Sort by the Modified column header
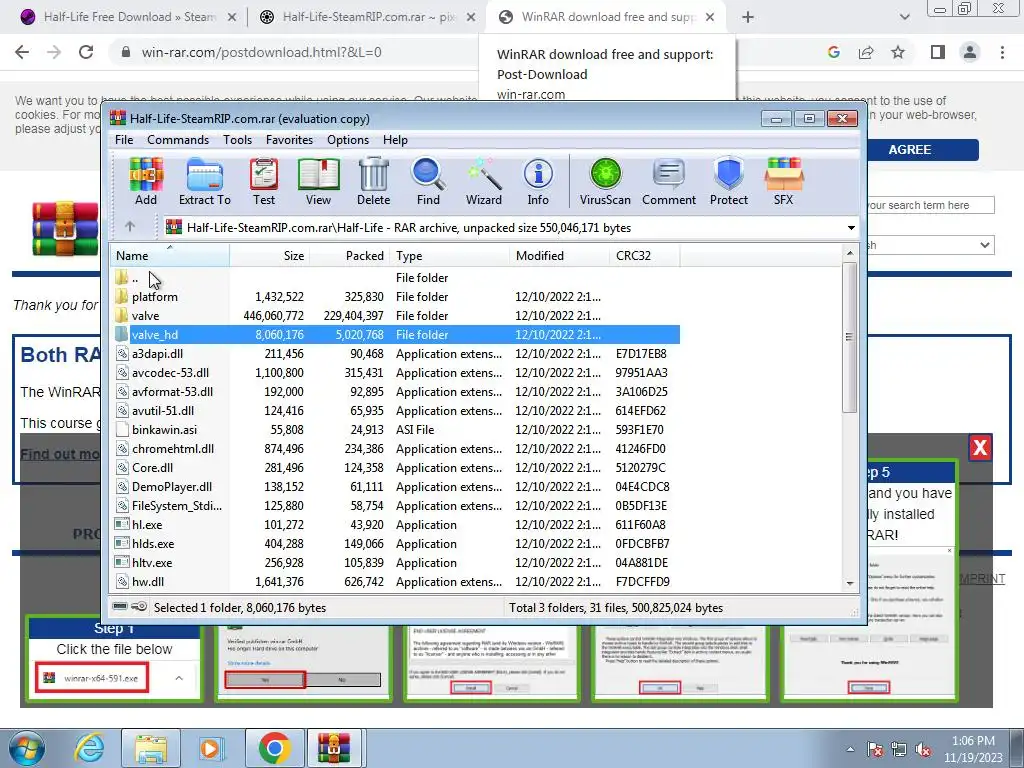Image resolution: width=1024 pixels, height=768 pixels. tap(559, 255)
